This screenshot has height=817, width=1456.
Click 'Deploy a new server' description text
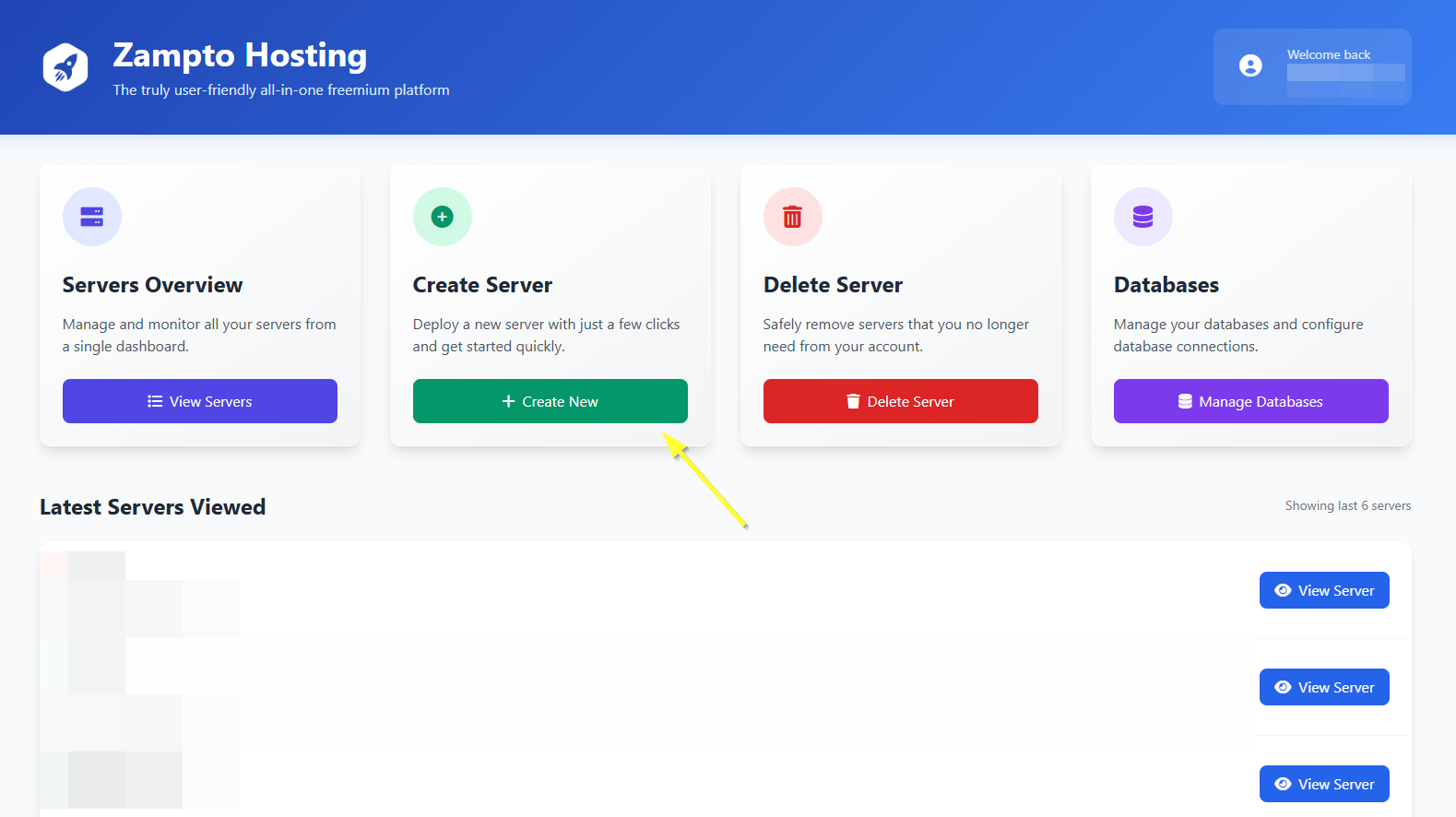point(547,336)
